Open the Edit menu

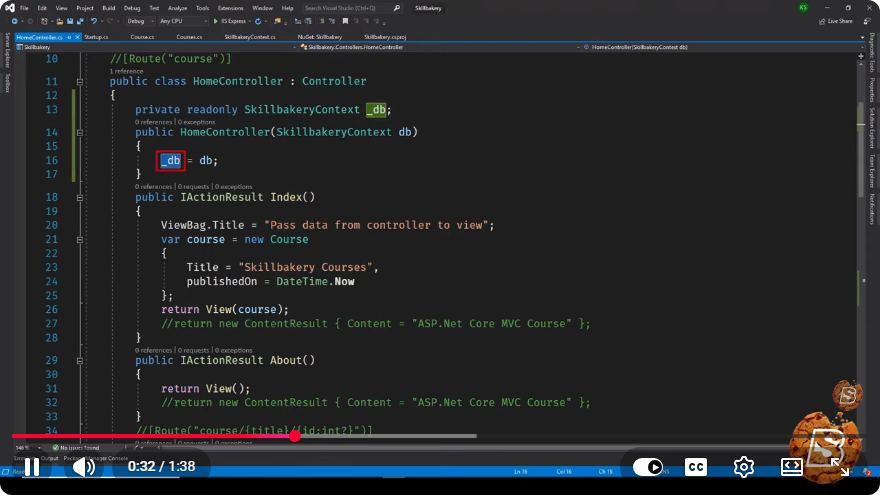point(43,8)
